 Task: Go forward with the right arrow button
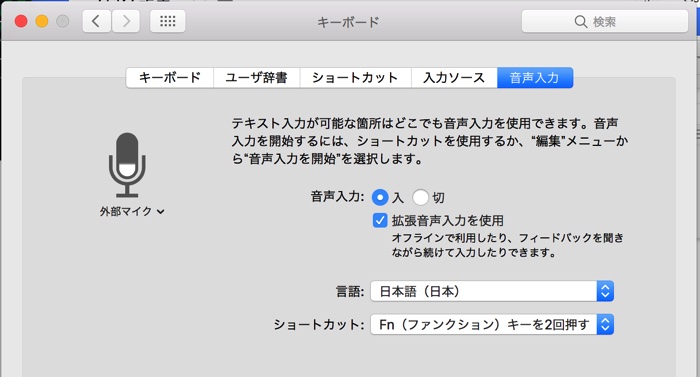pyautogui.click(x=126, y=21)
